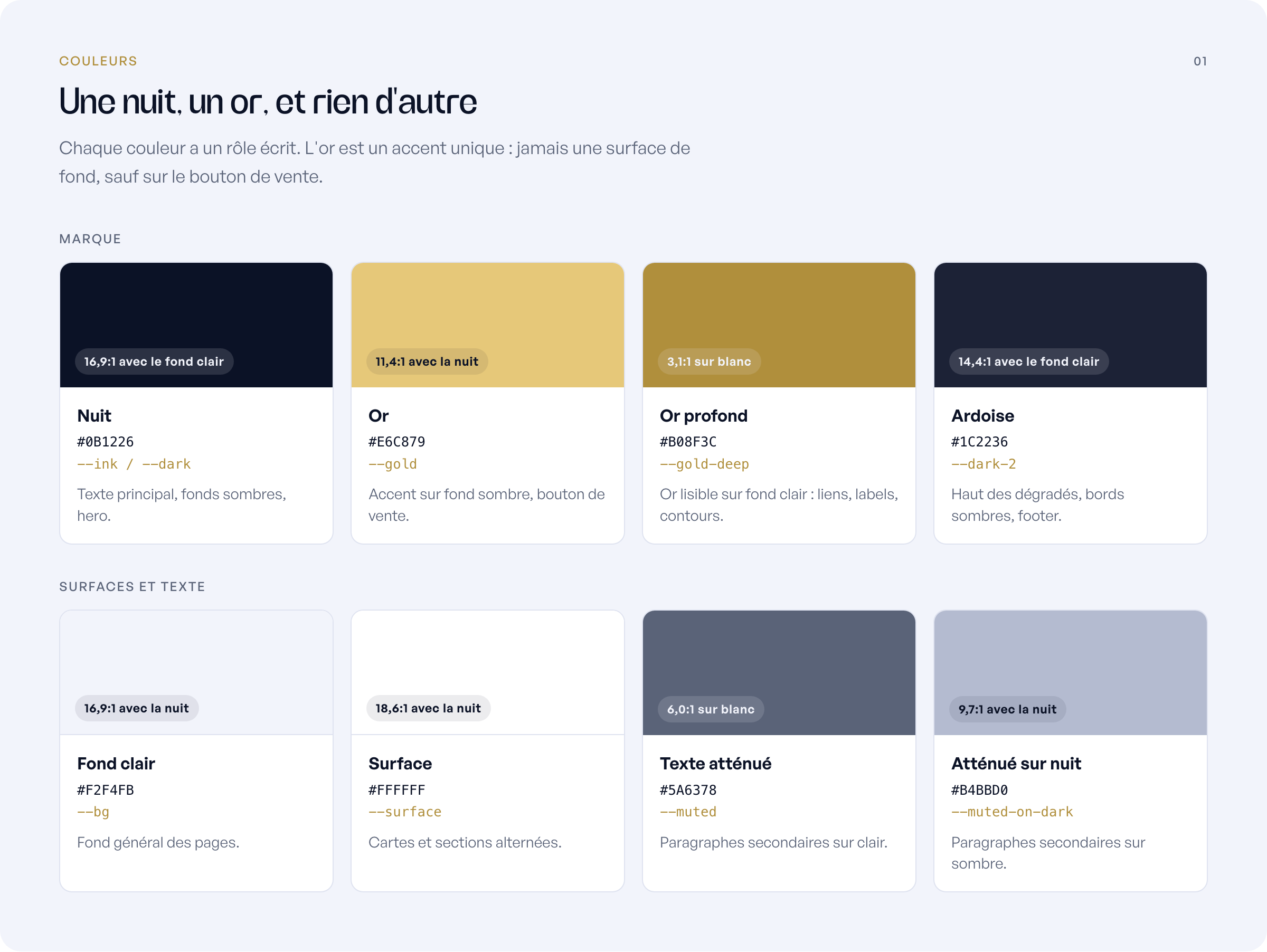Select the Or gold swatch block
This screenshot has height=952, width=1267.
(x=487, y=325)
